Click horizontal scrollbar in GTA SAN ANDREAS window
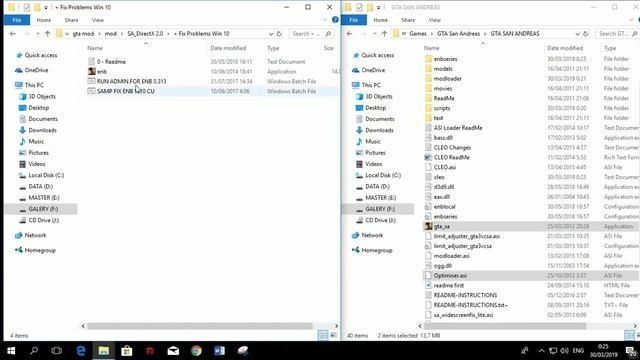 (x=505, y=326)
